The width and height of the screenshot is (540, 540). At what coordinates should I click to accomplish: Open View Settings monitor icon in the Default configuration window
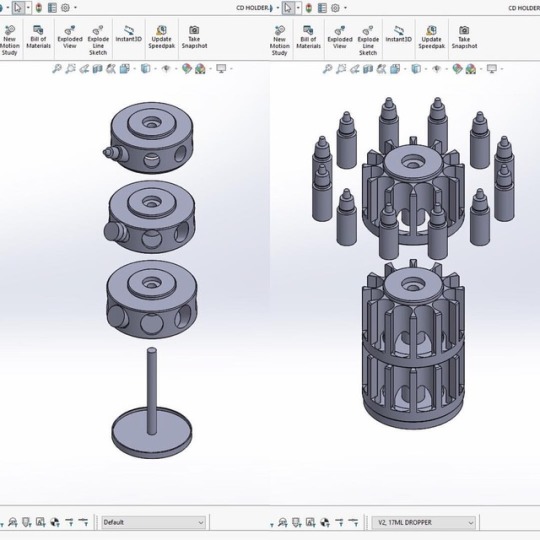221,69
